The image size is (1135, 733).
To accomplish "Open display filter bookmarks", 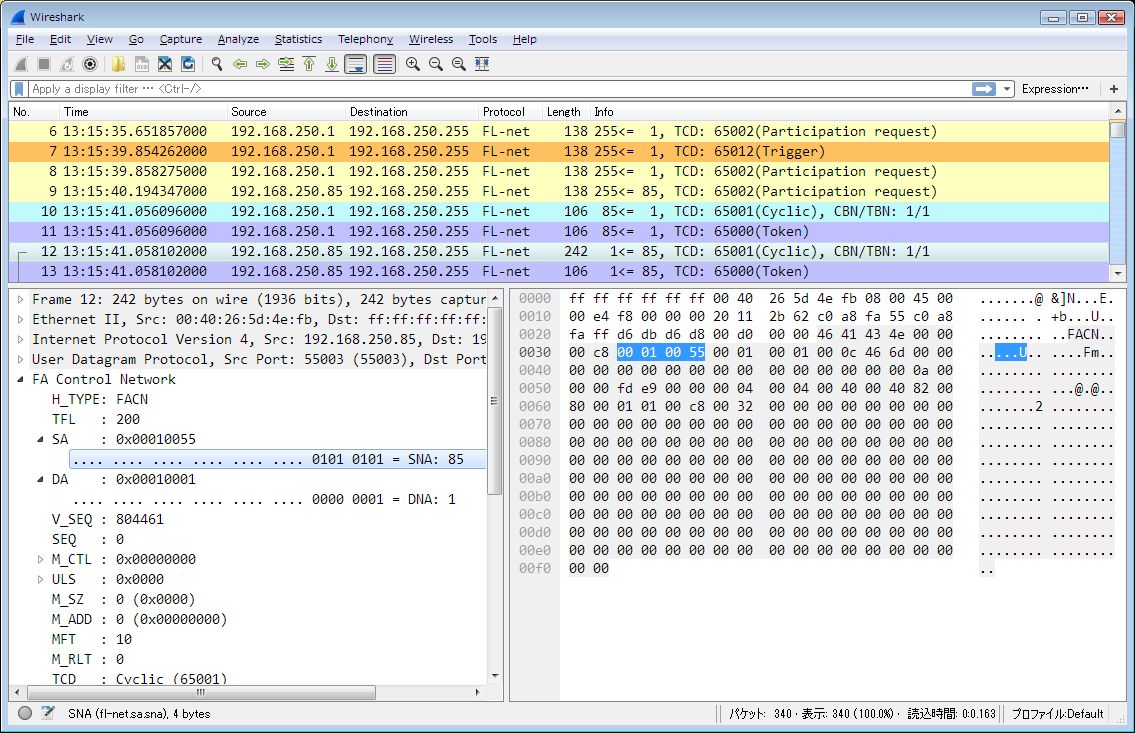I will [20, 89].
